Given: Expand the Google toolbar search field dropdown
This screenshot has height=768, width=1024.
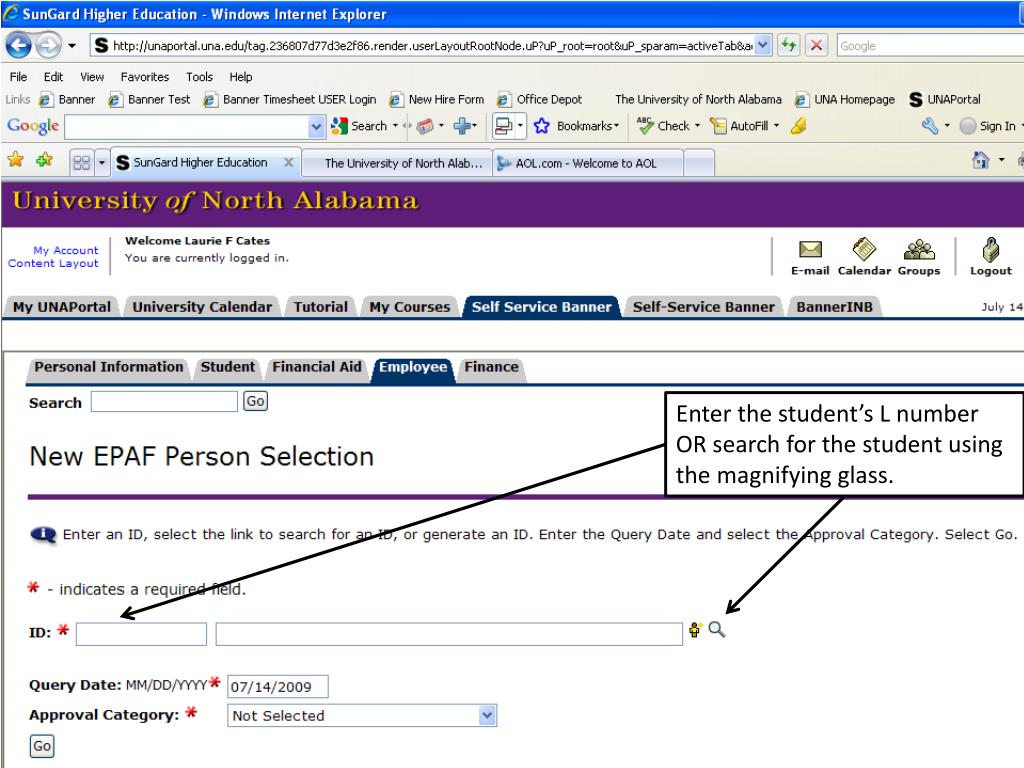Looking at the screenshot, I should pos(316,126).
